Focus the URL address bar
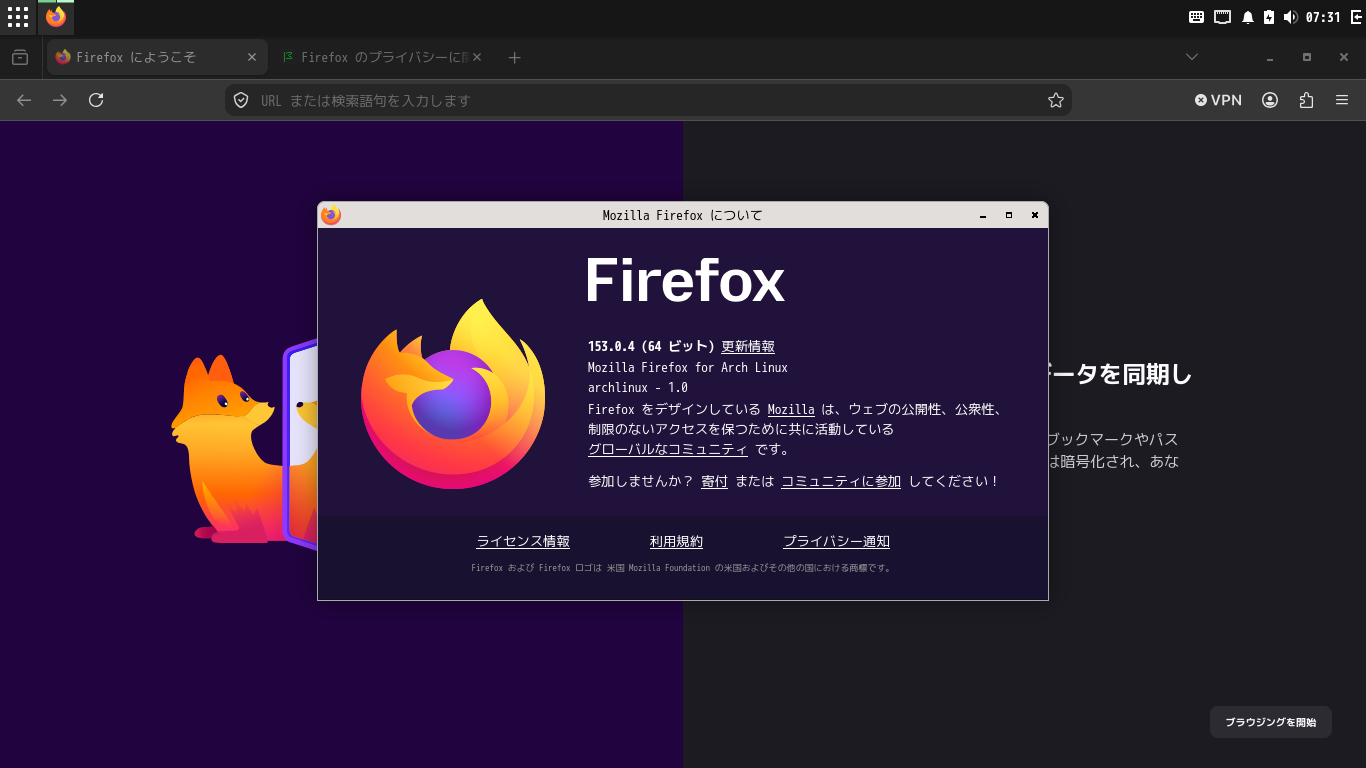 [648, 100]
